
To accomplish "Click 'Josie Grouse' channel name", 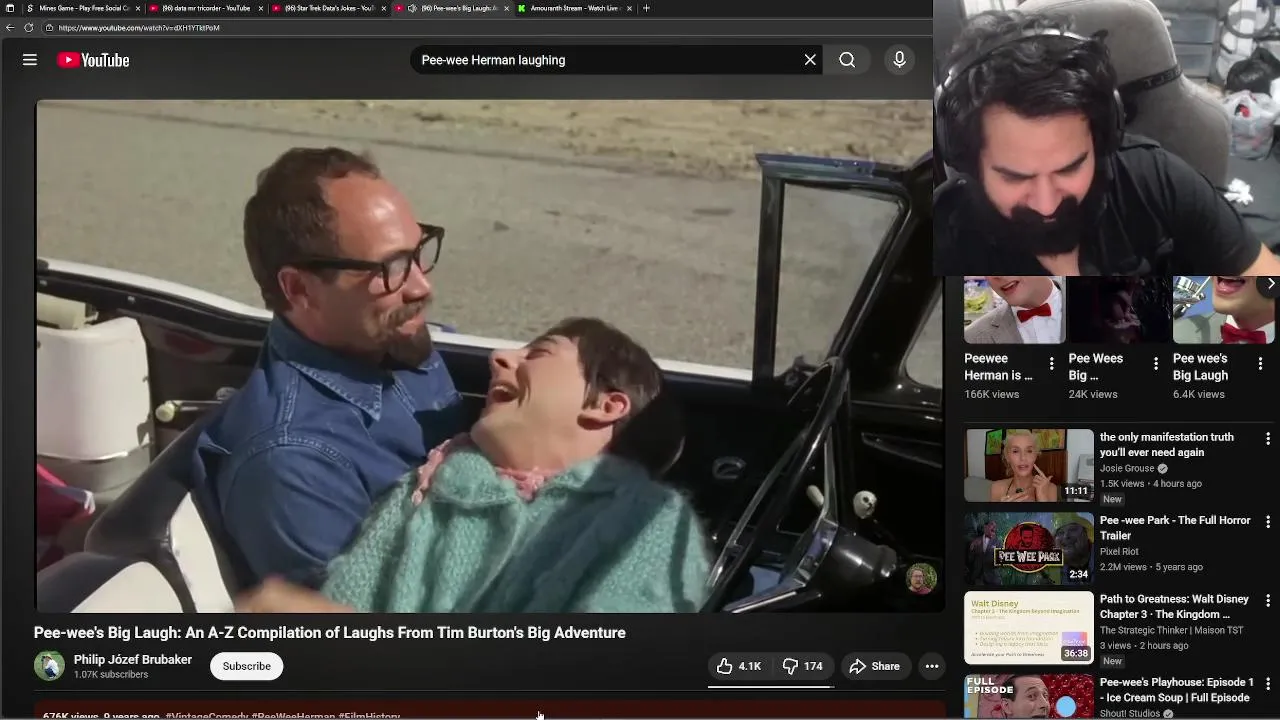I will click(1127, 468).
